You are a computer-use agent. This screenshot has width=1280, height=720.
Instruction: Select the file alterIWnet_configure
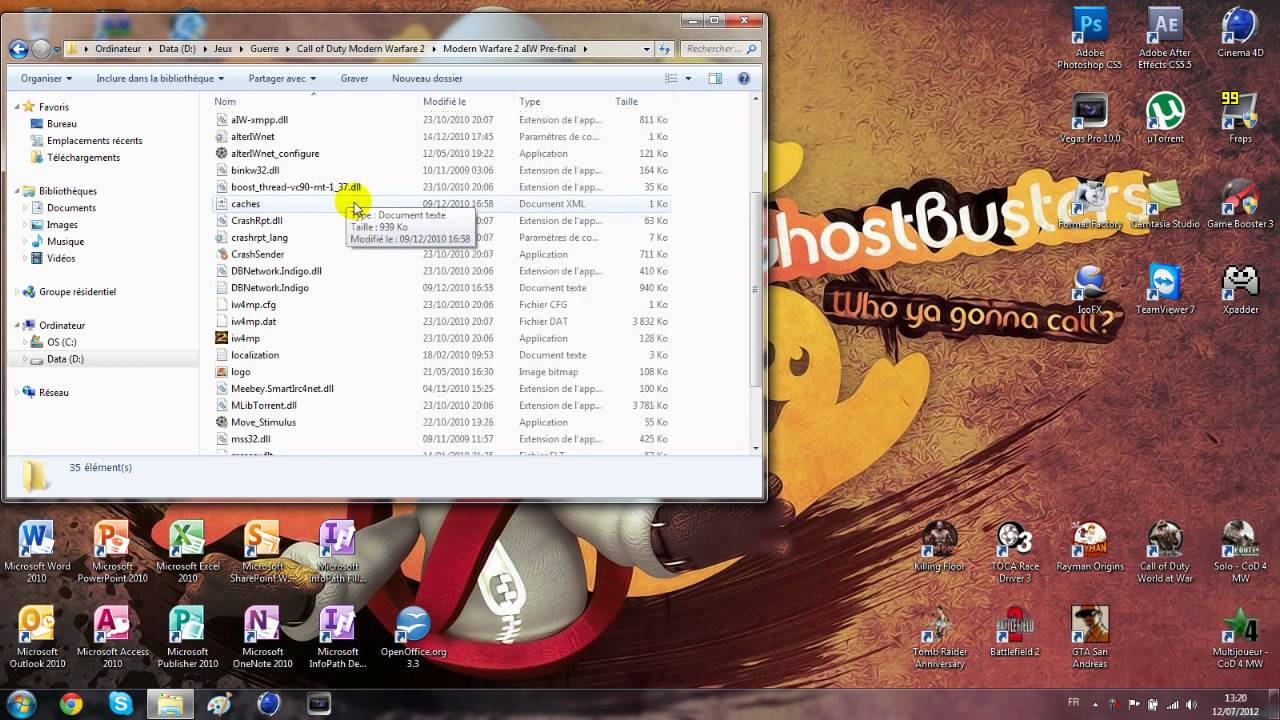(x=275, y=153)
